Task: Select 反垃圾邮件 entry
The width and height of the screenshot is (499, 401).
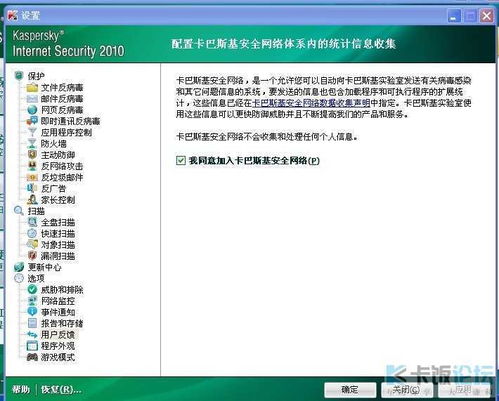Action: (x=62, y=177)
